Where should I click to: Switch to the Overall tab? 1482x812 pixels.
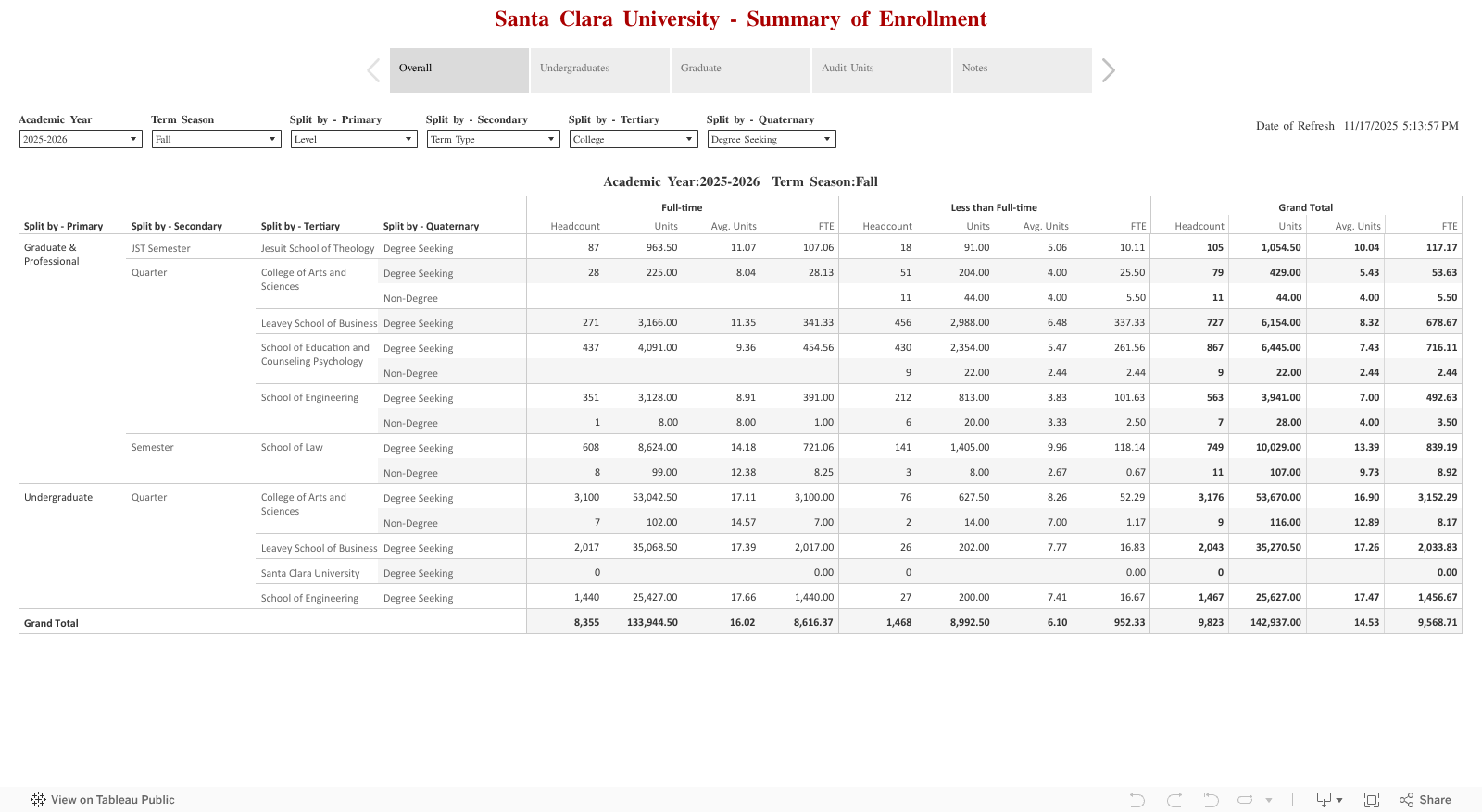(459, 70)
